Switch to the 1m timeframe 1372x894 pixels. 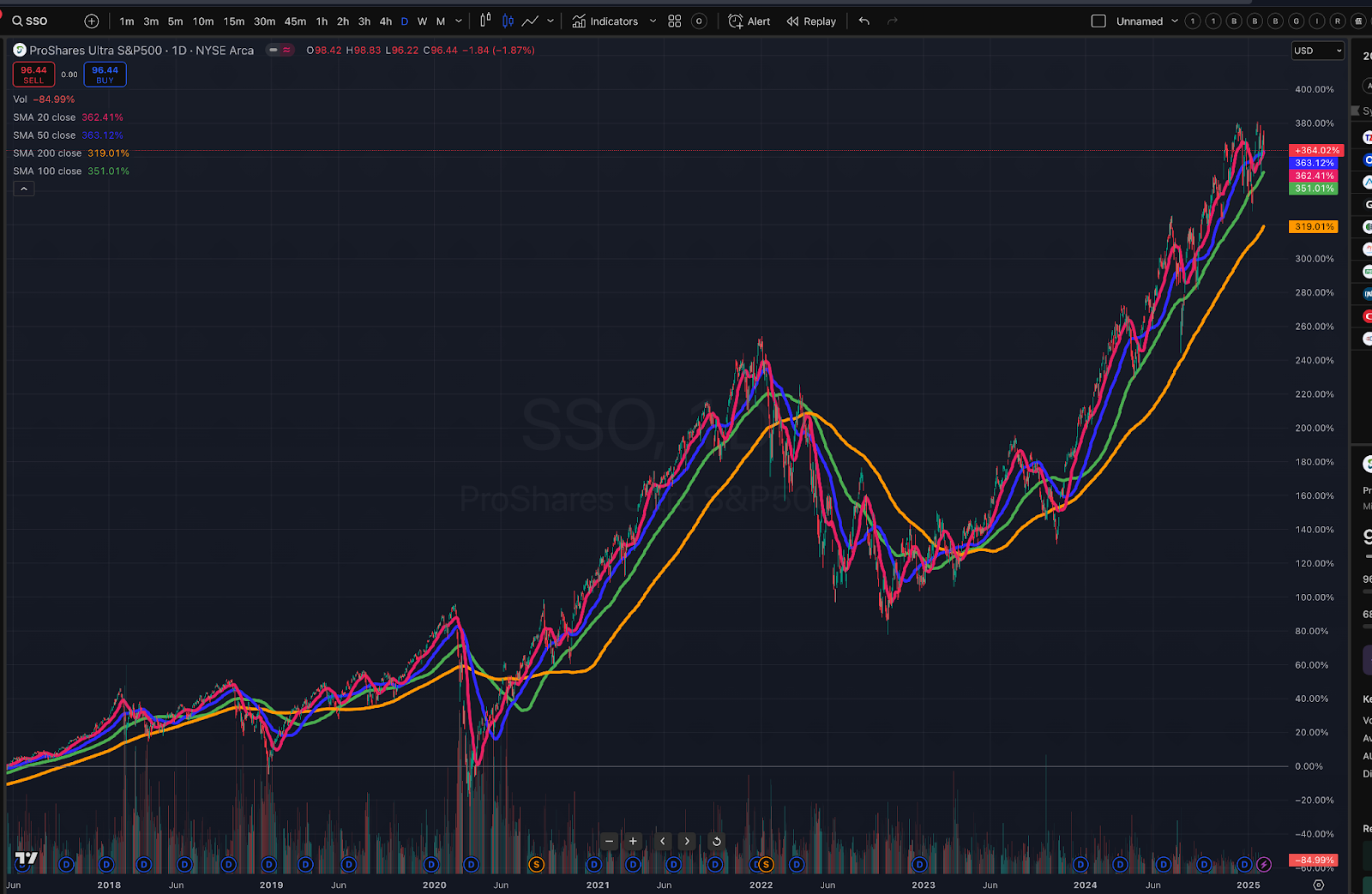pos(127,21)
